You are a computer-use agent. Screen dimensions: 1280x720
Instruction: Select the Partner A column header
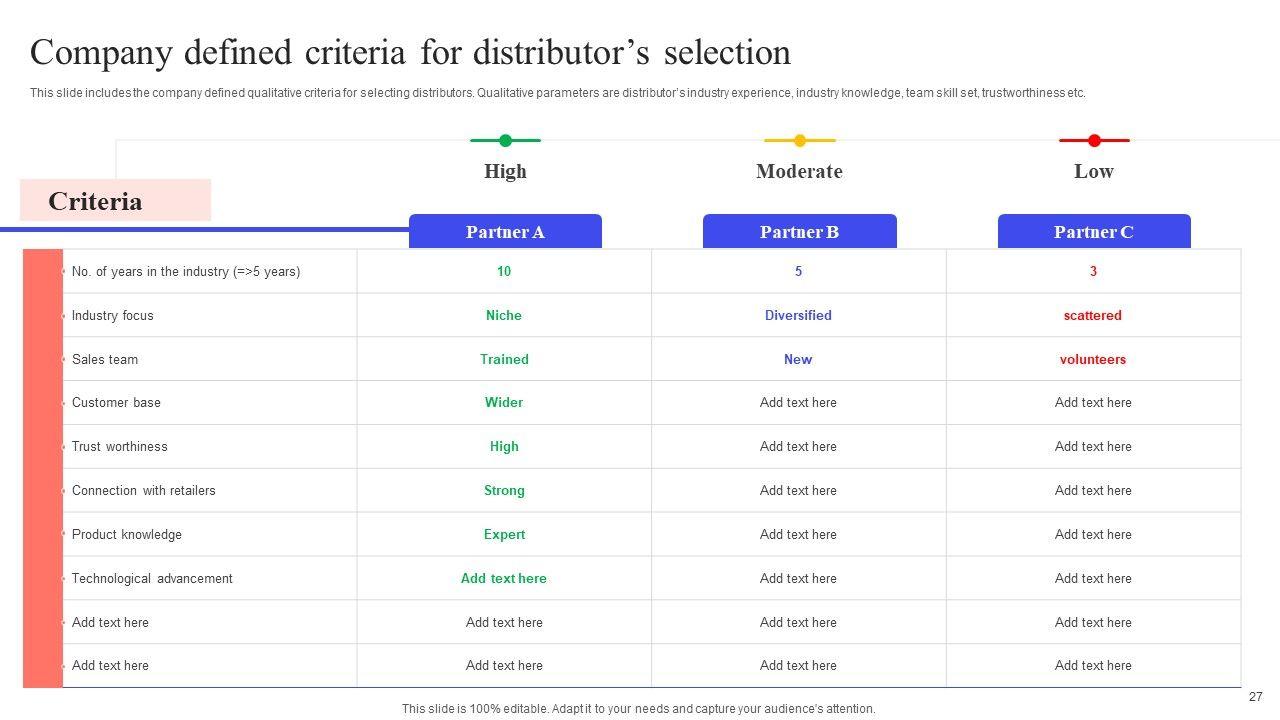(x=505, y=232)
